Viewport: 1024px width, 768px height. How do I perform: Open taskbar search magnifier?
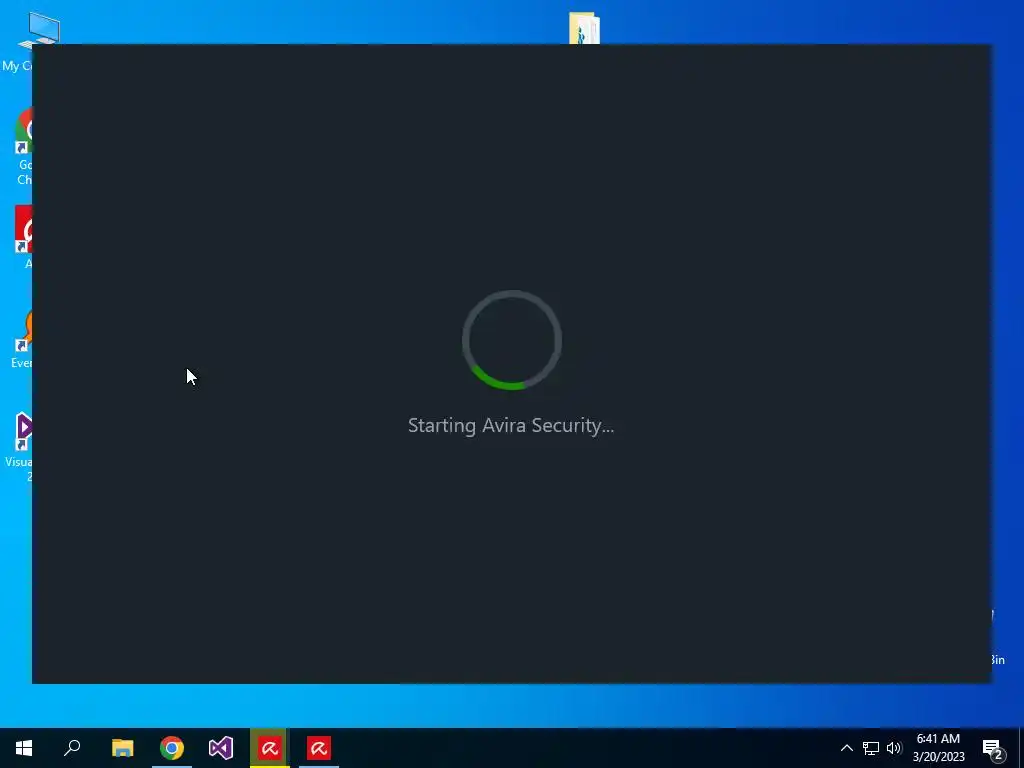tap(72, 748)
